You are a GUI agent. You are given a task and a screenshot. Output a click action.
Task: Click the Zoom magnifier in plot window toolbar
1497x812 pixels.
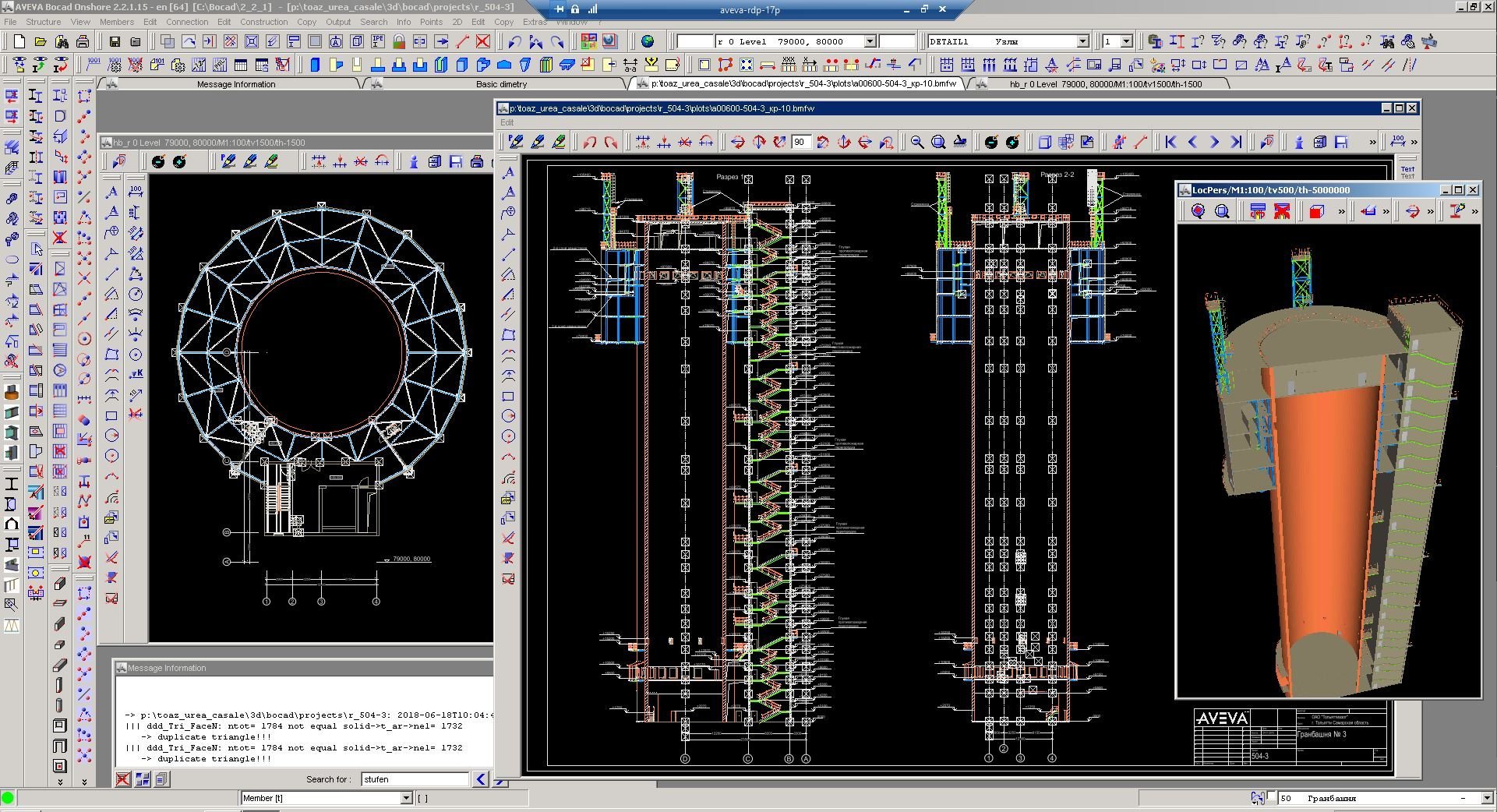(917, 142)
